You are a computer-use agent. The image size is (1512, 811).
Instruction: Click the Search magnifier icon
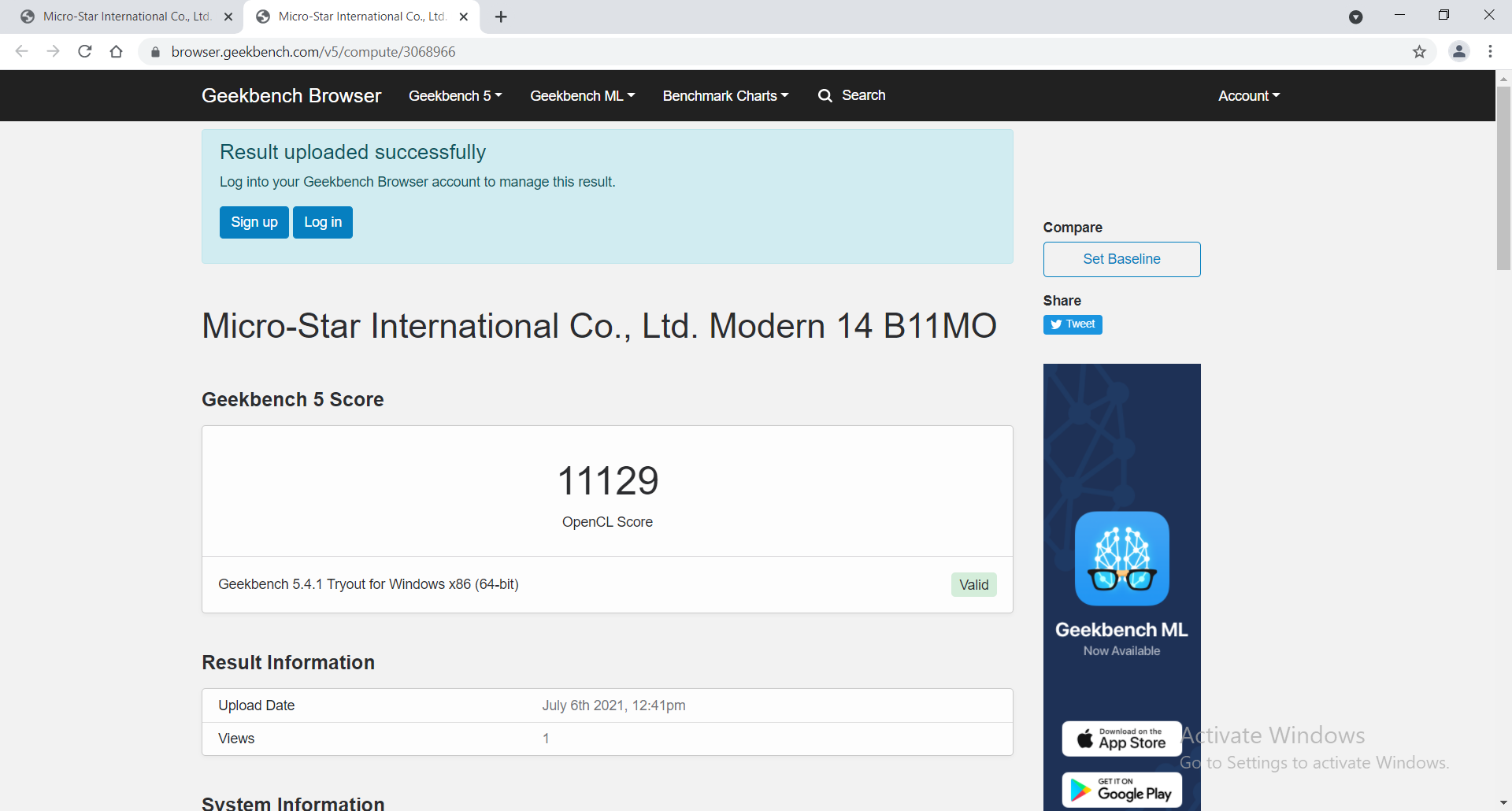click(825, 95)
